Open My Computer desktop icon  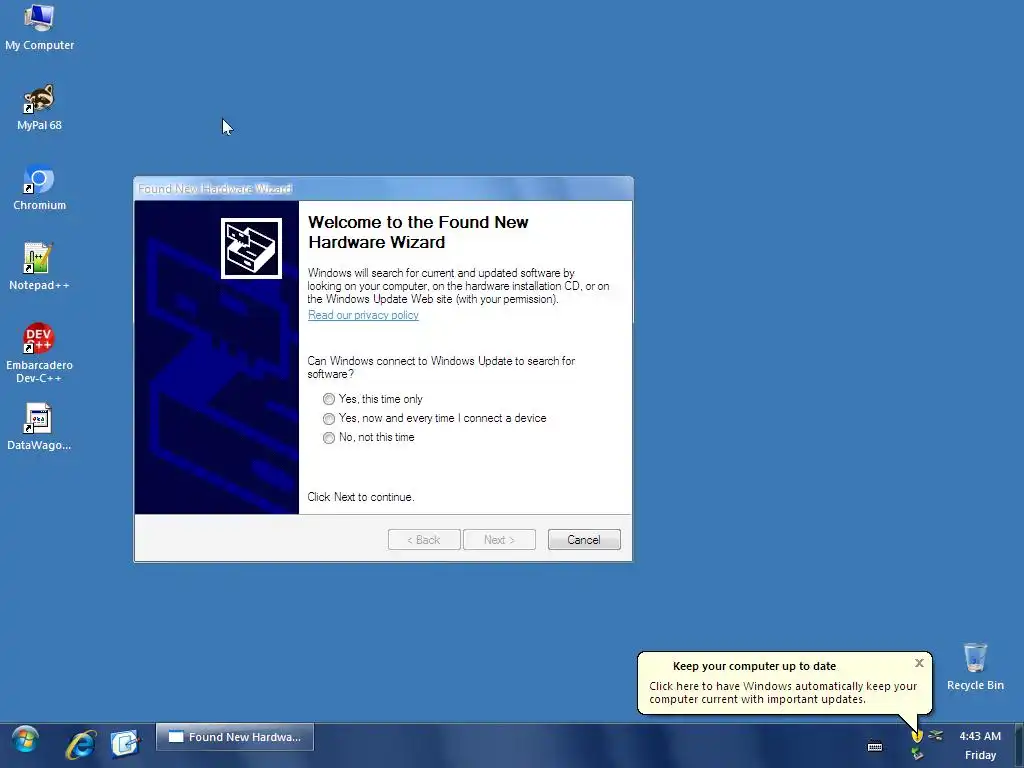click(x=39, y=27)
